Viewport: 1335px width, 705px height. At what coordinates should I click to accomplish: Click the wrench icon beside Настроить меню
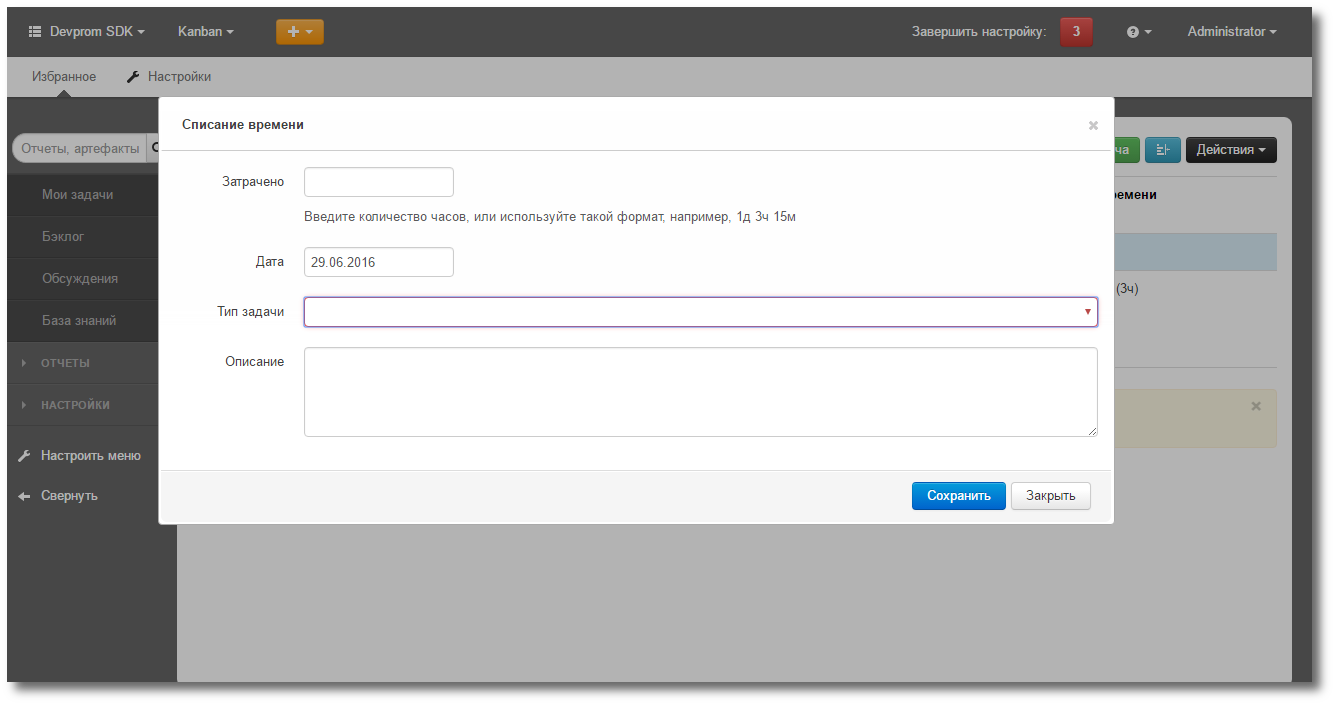pyautogui.click(x=25, y=456)
